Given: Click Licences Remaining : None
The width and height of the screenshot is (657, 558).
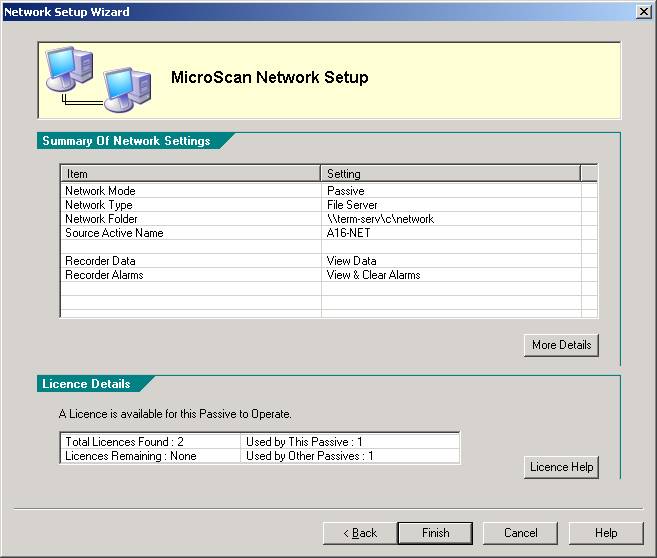Looking at the screenshot, I should [131, 456].
